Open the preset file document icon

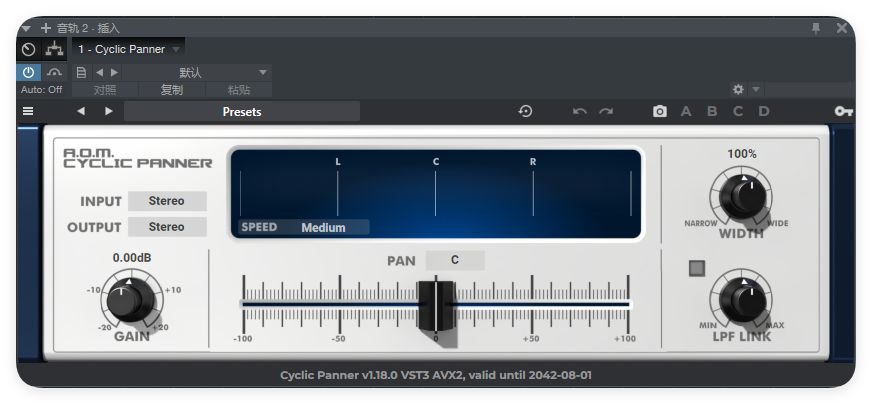pos(81,72)
